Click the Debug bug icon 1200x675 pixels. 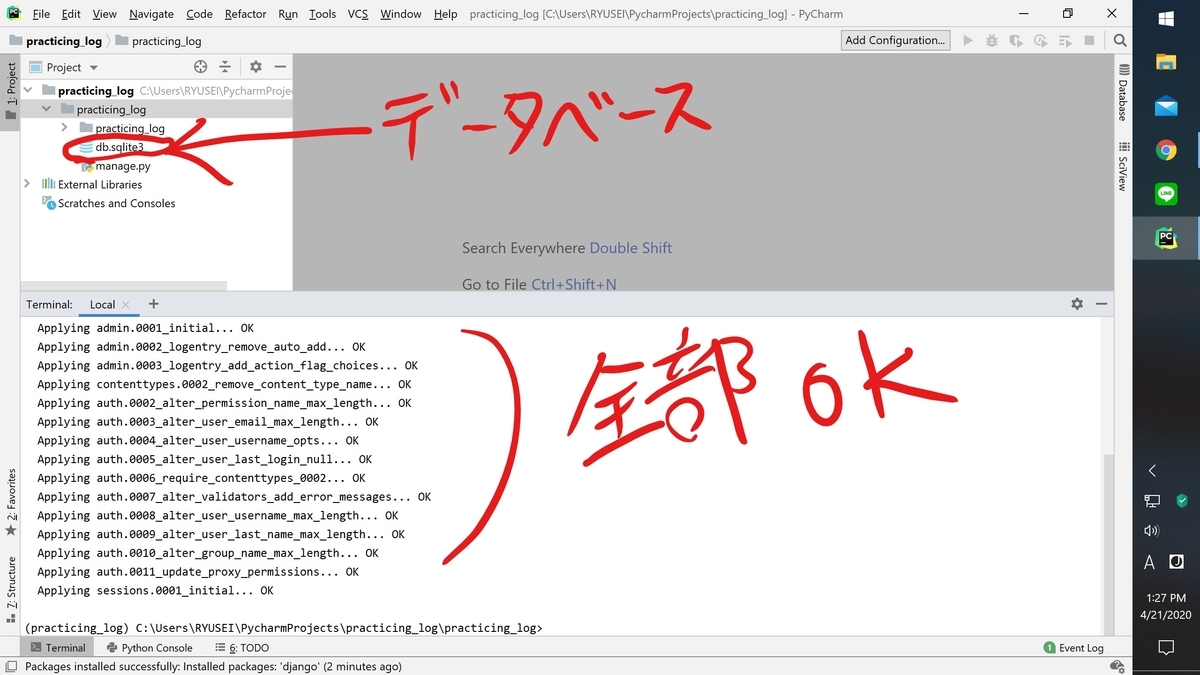[991, 40]
